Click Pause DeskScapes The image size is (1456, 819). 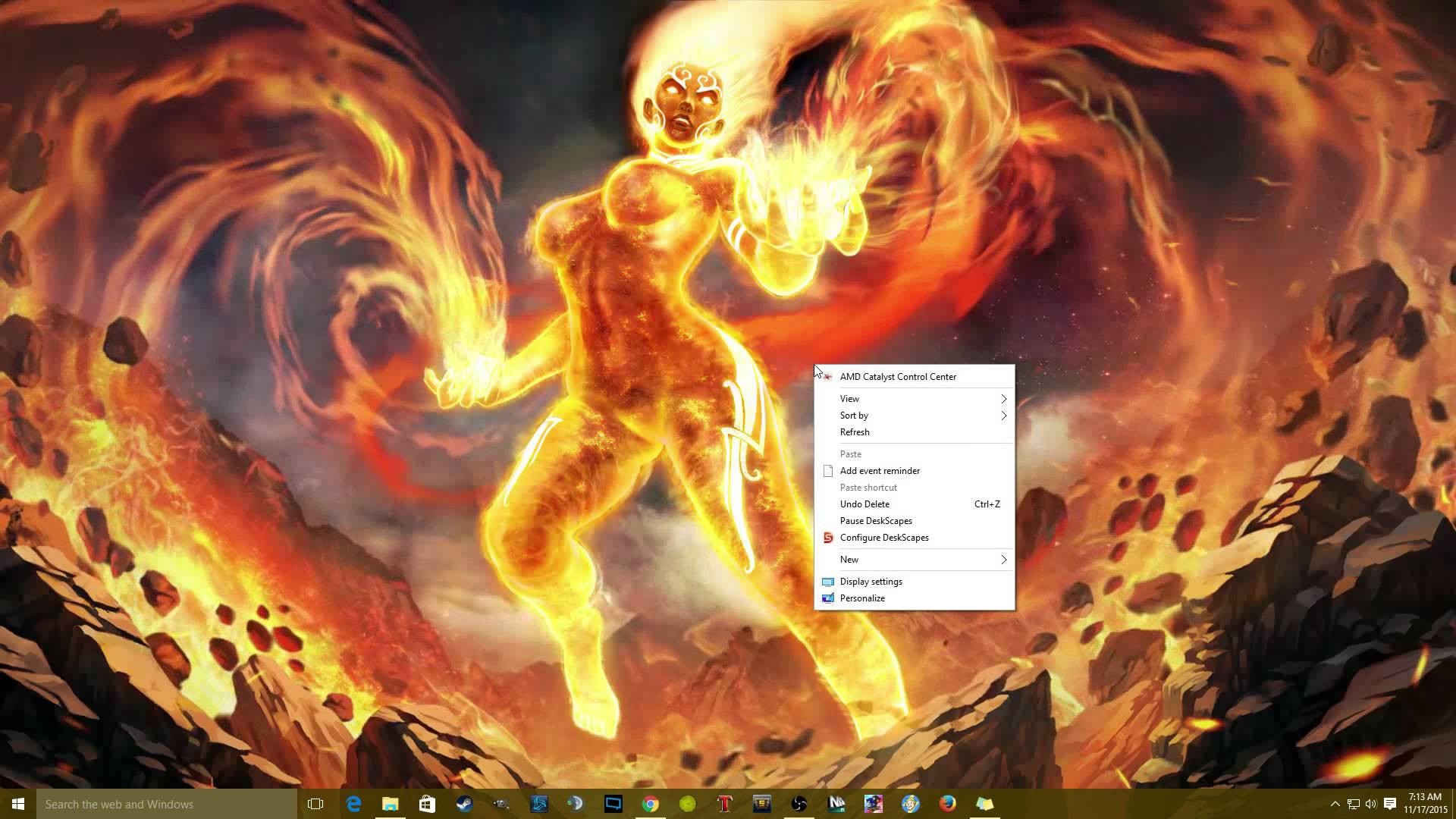click(x=876, y=521)
